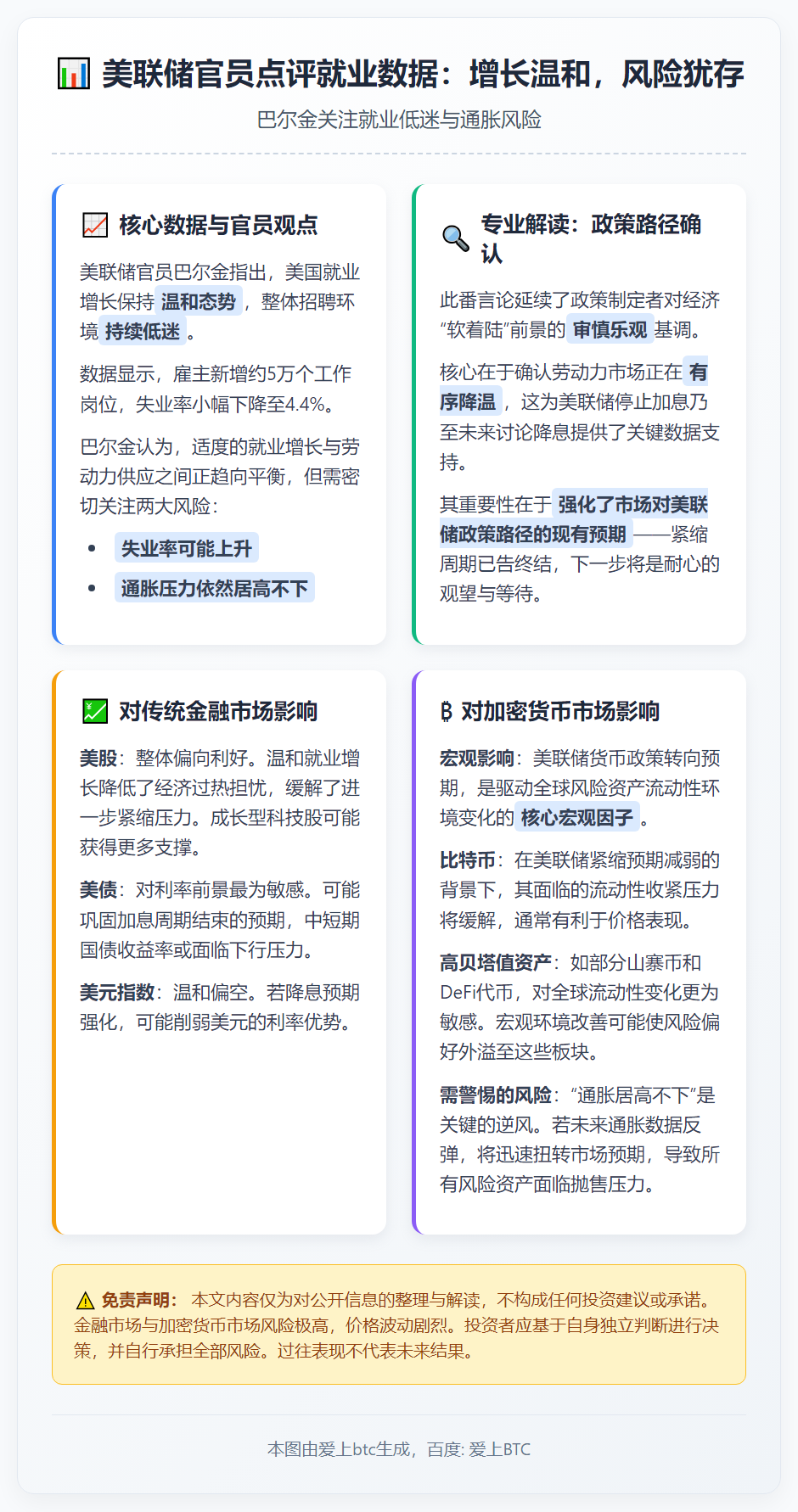Click the highlighted phrase 持续低迷
Image resolution: width=798 pixels, height=1512 pixels.
[x=143, y=332]
